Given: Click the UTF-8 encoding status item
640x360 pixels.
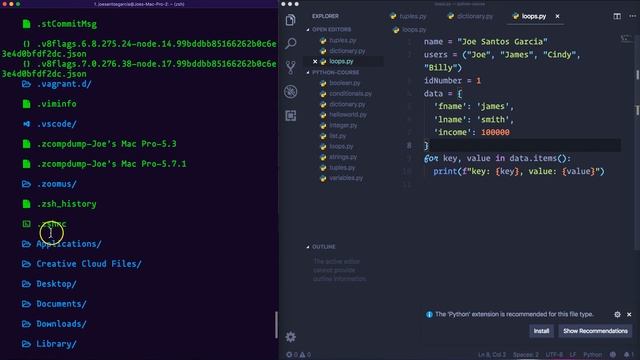Looking at the screenshot, I should 554,354.
